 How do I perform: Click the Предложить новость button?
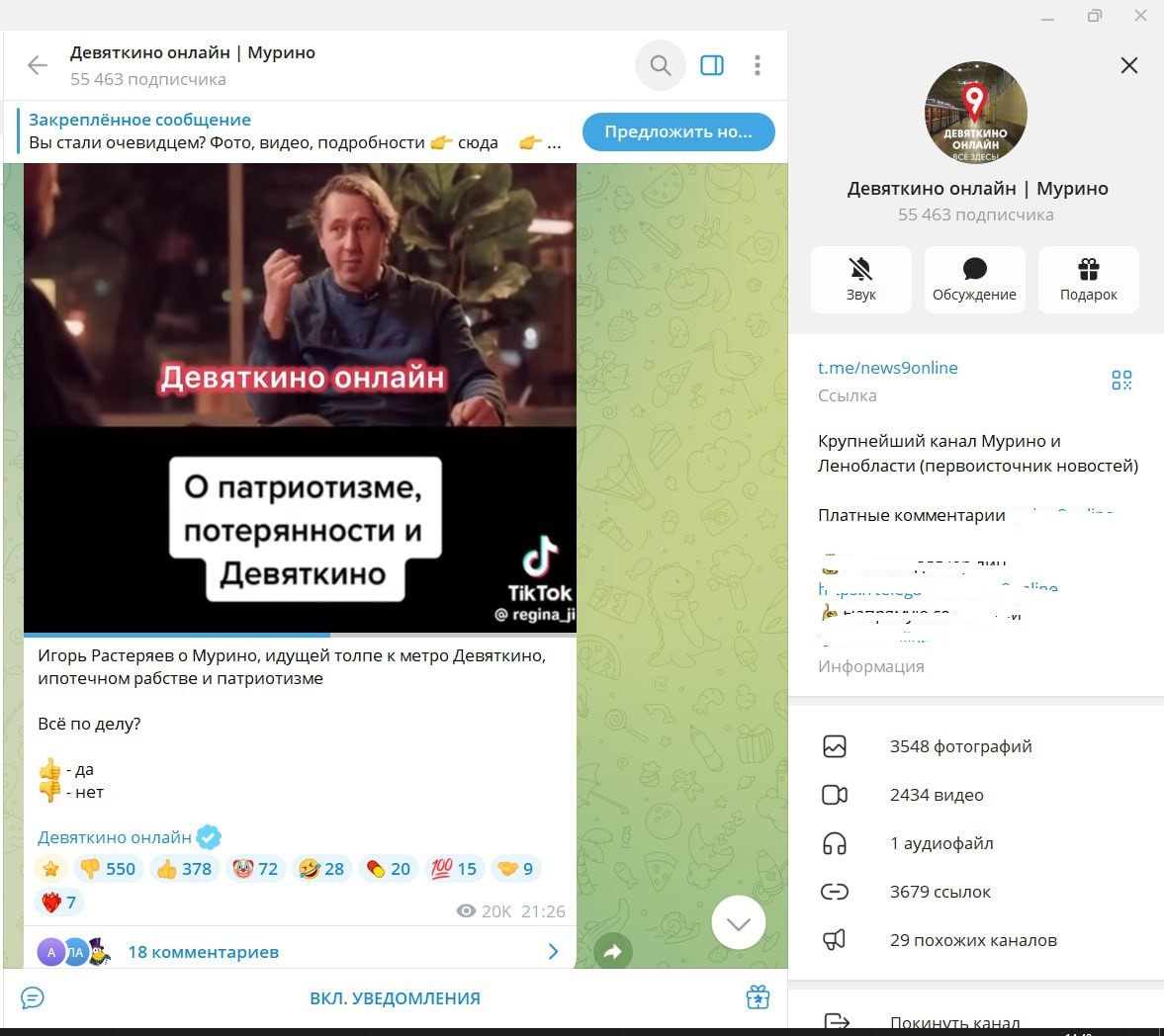coord(677,131)
